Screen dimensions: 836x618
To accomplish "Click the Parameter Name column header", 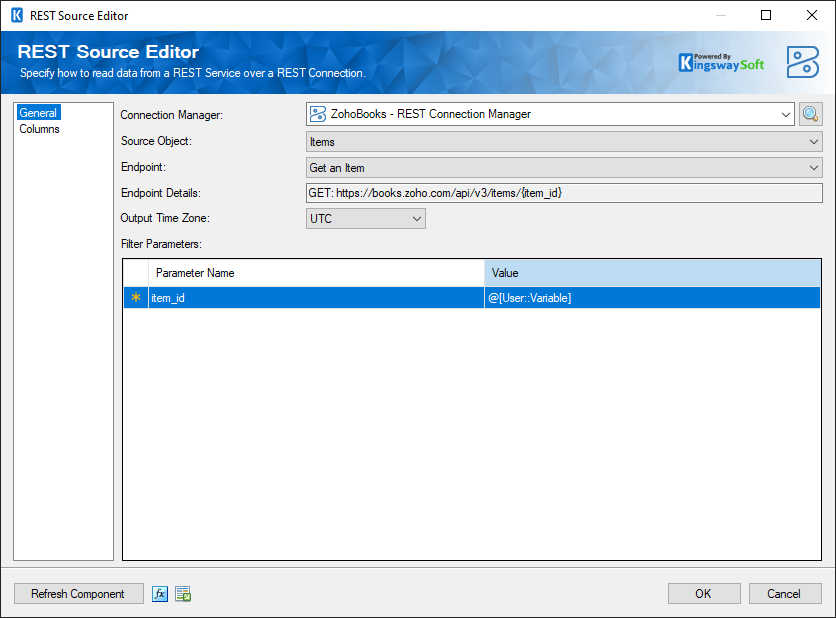I will coord(316,273).
